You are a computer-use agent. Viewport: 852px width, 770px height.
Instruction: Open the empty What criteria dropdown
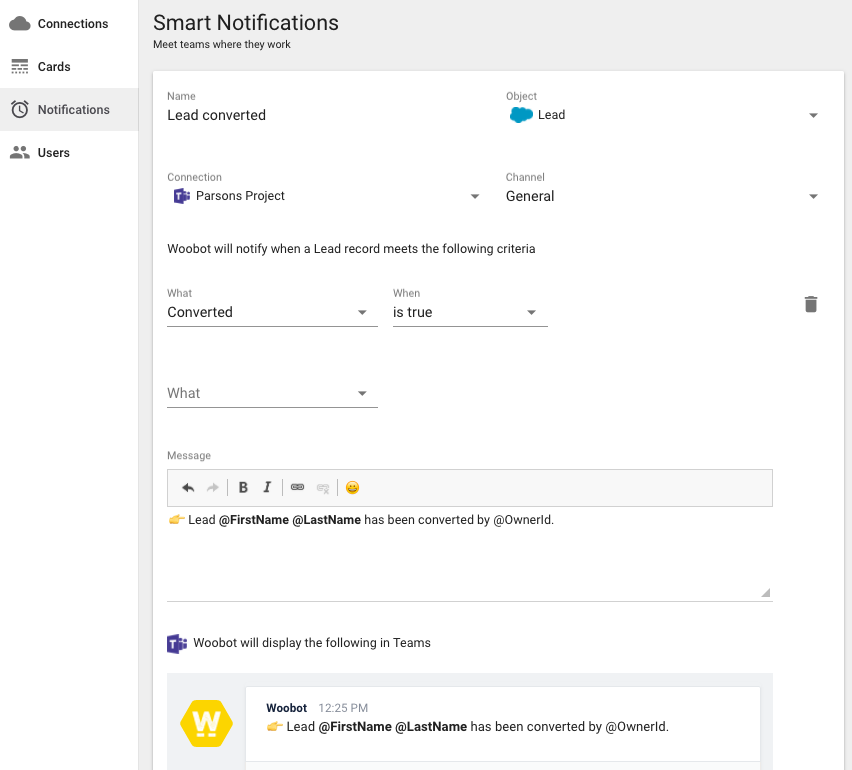point(272,393)
